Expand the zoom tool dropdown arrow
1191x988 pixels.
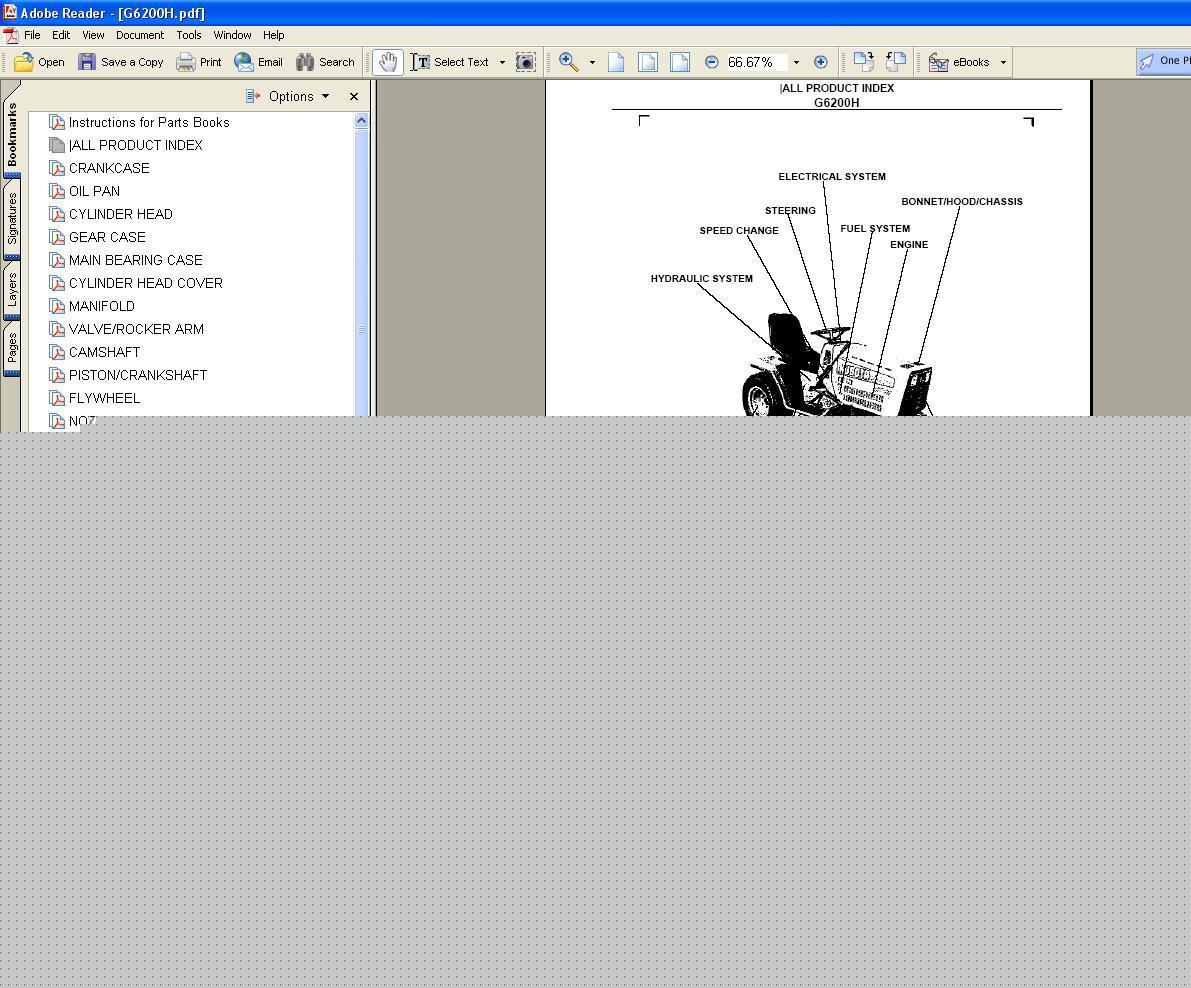(592, 62)
